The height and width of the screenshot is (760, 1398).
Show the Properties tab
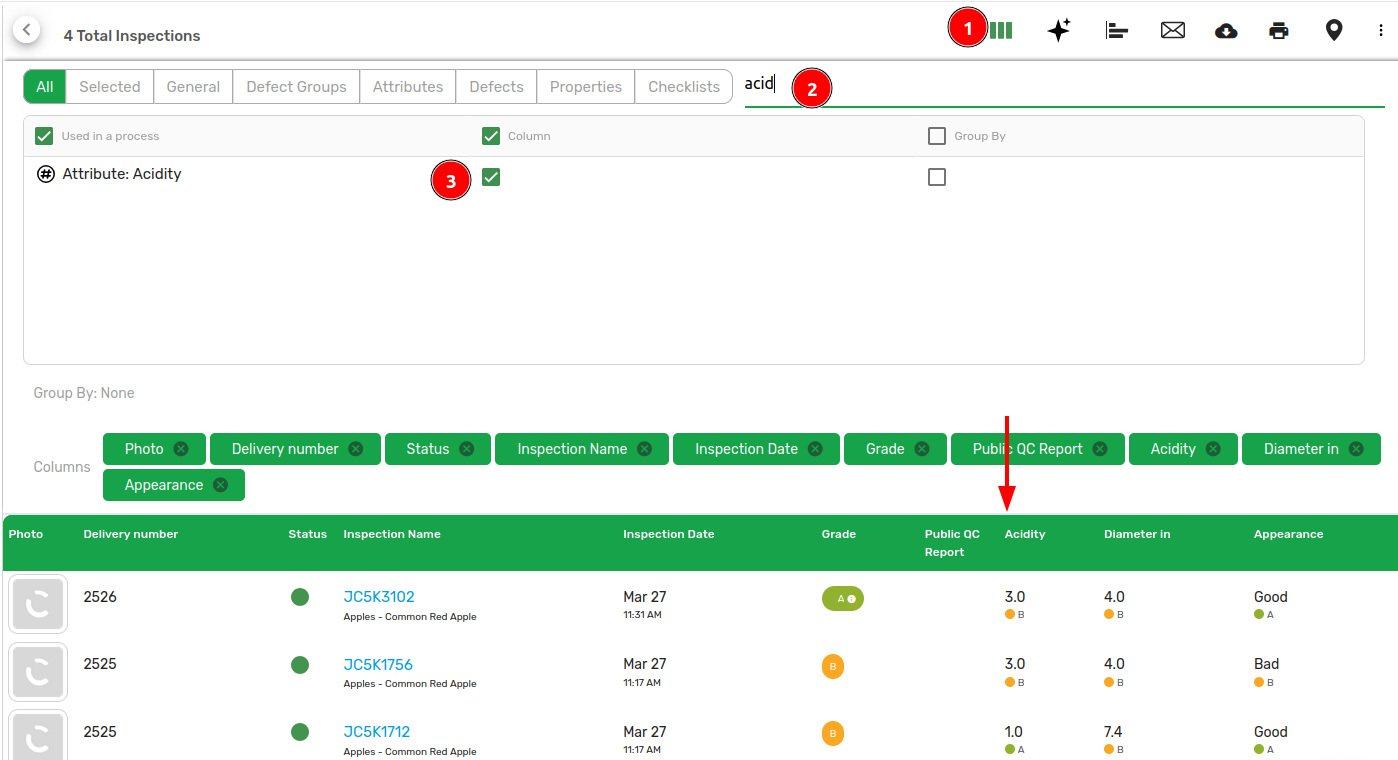(x=586, y=87)
